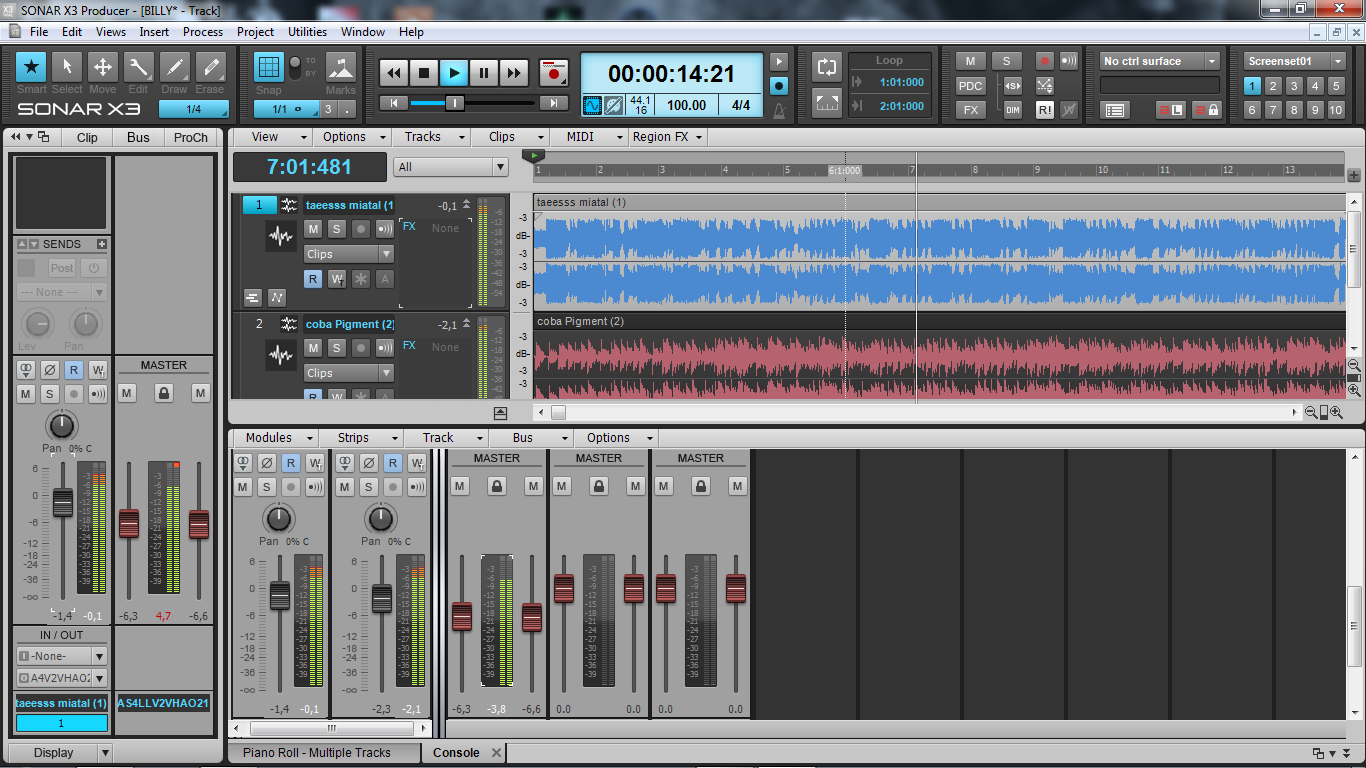The image size is (1366, 768).
Task: Click the add marker plus at the ruler's end
Action: (1354, 176)
